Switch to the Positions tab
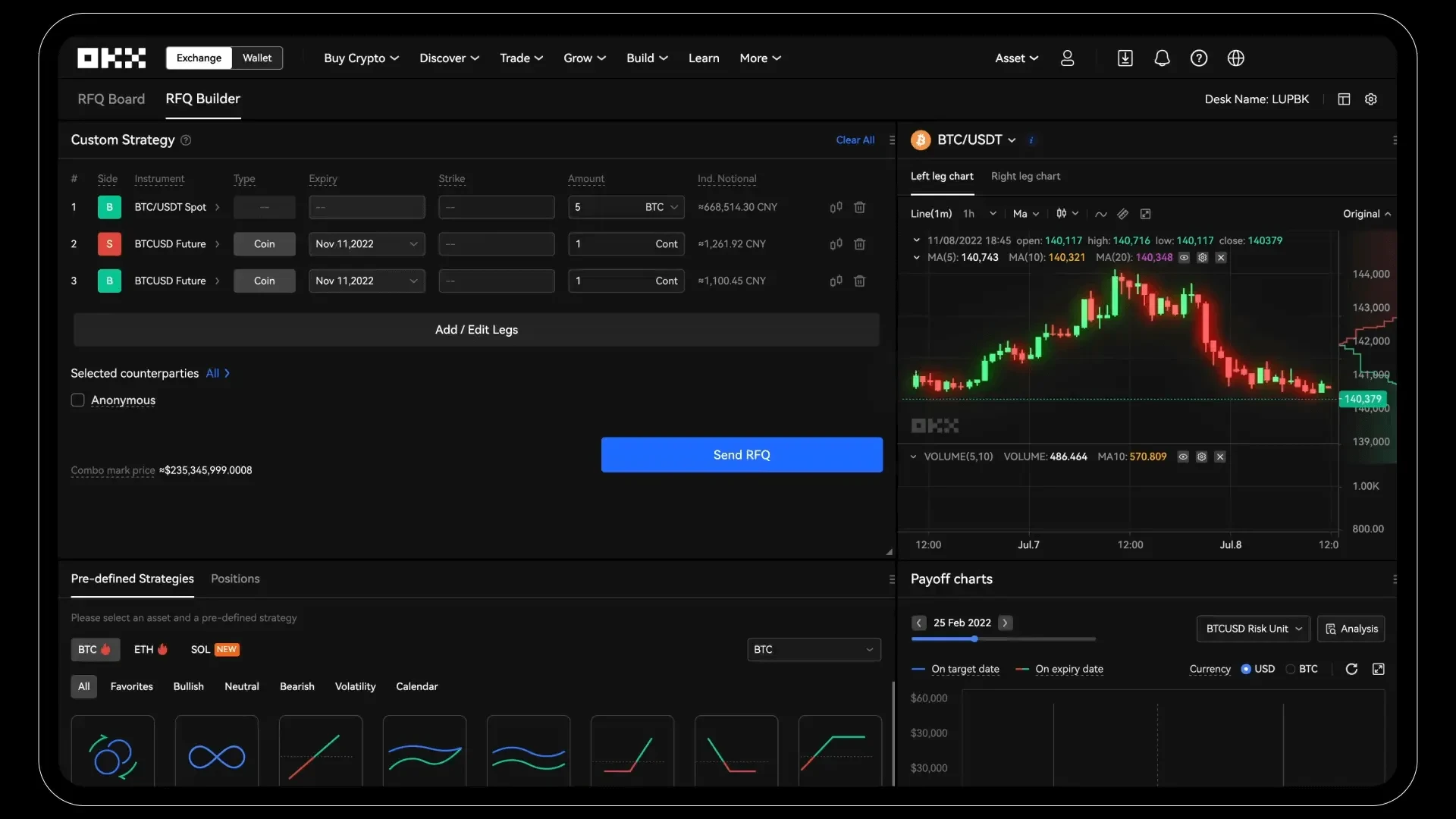 coord(234,578)
